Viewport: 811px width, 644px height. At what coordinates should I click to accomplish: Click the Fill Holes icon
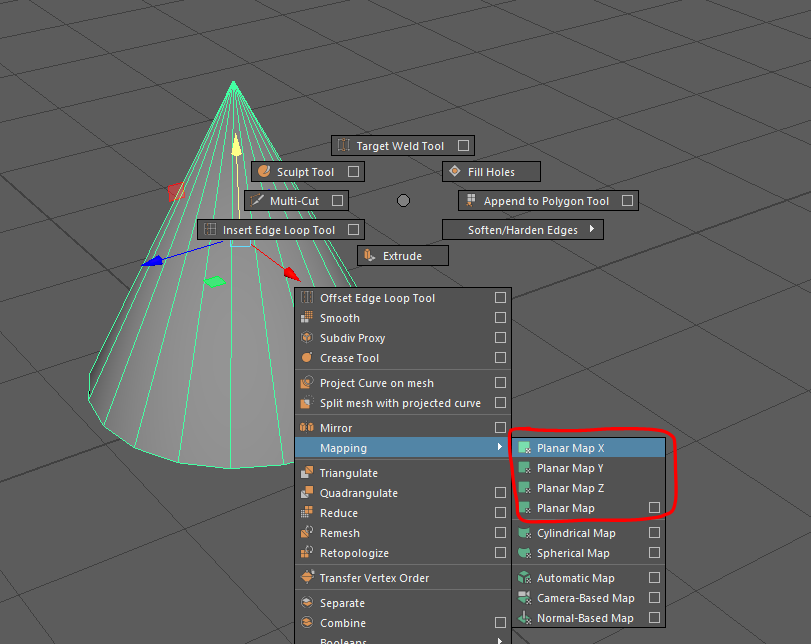455,171
